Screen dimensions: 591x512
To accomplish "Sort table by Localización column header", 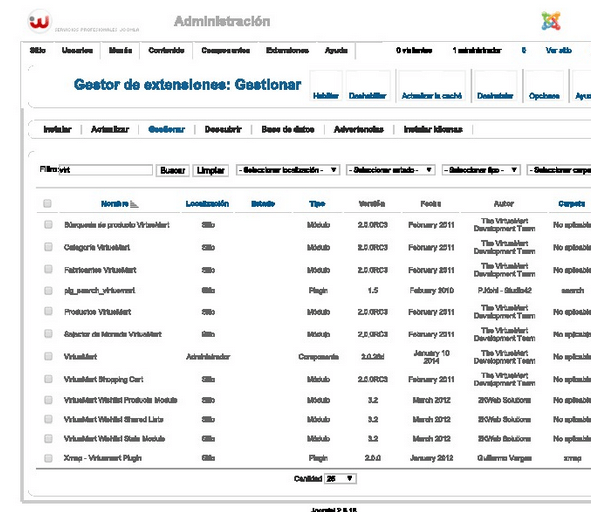I will pos(207,204).
